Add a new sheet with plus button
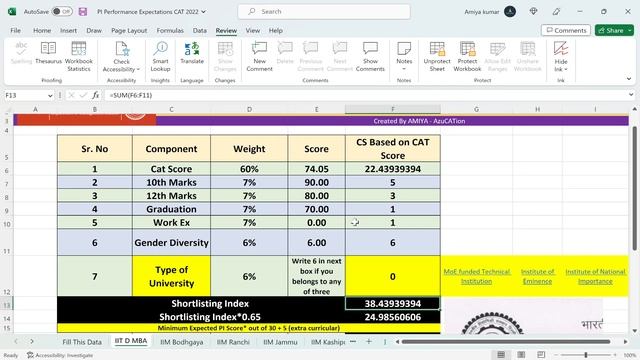Screen dimensions: 640x360 (x=369, y=342)
